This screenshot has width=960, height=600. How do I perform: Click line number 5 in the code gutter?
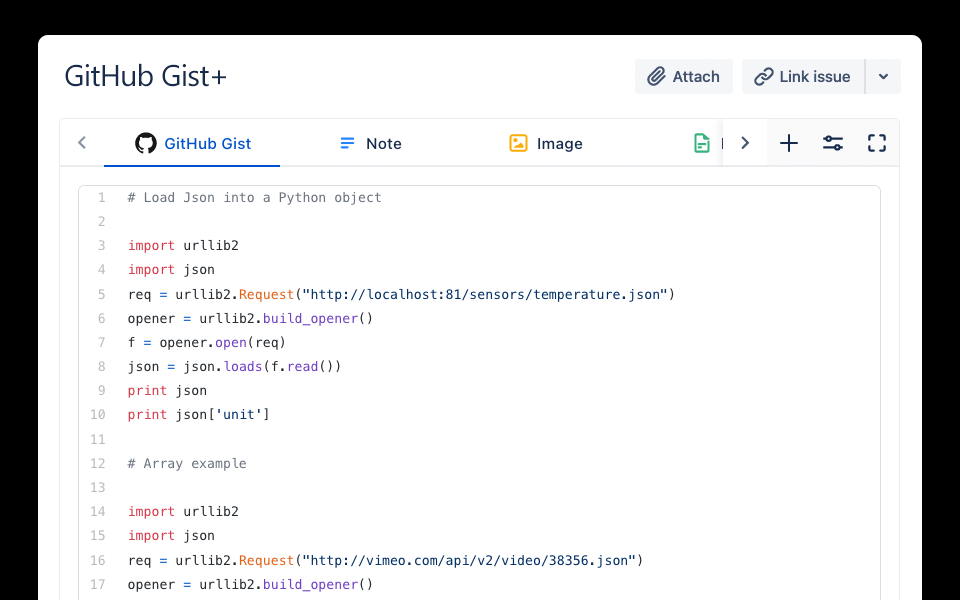tap(101, 294)
